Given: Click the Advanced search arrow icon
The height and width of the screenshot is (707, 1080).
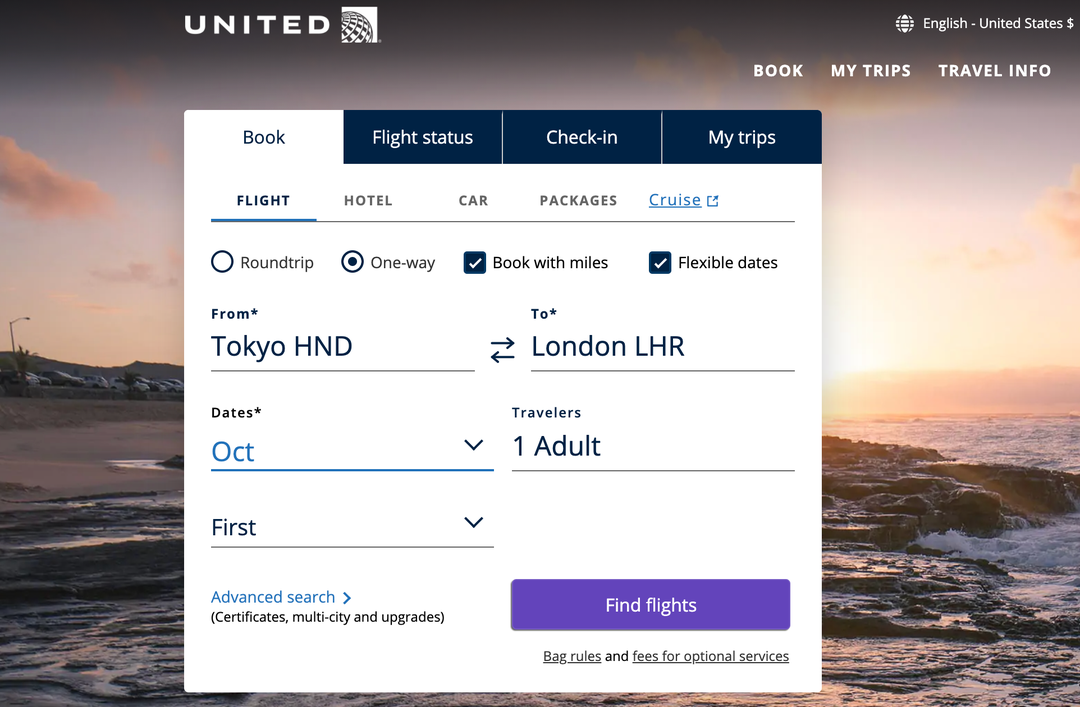Looking at the screenshot, I should pos(347,596).
